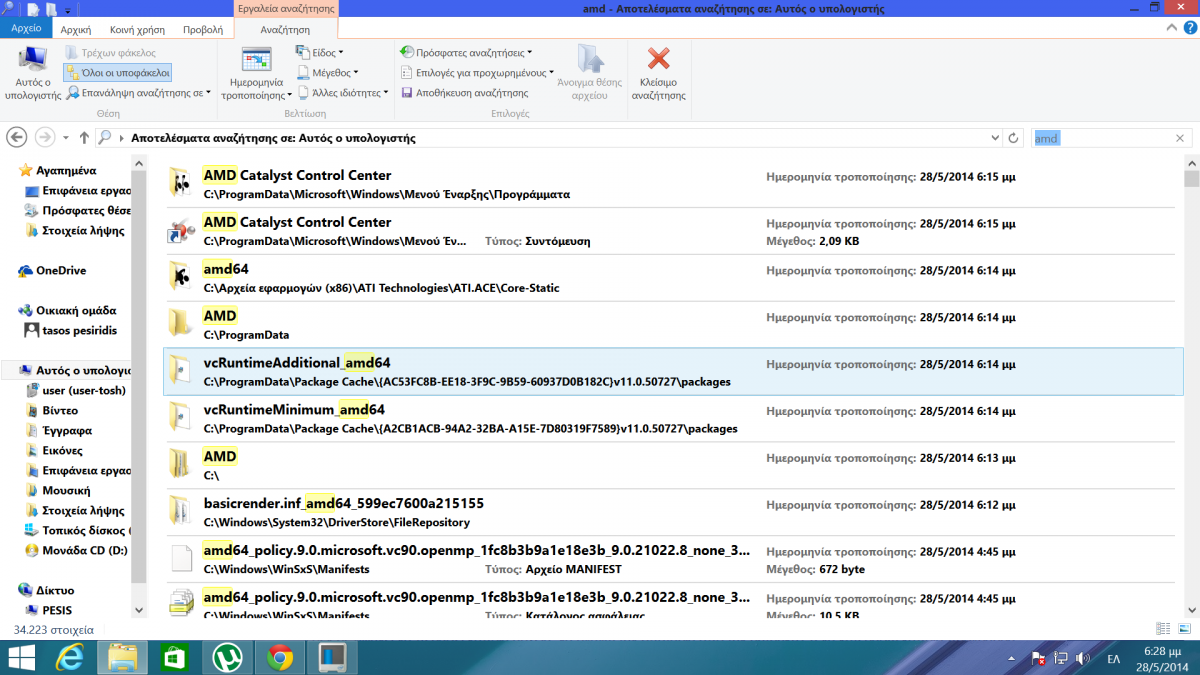
Task: Click This PC icon in ribbon
Action: 33,62
